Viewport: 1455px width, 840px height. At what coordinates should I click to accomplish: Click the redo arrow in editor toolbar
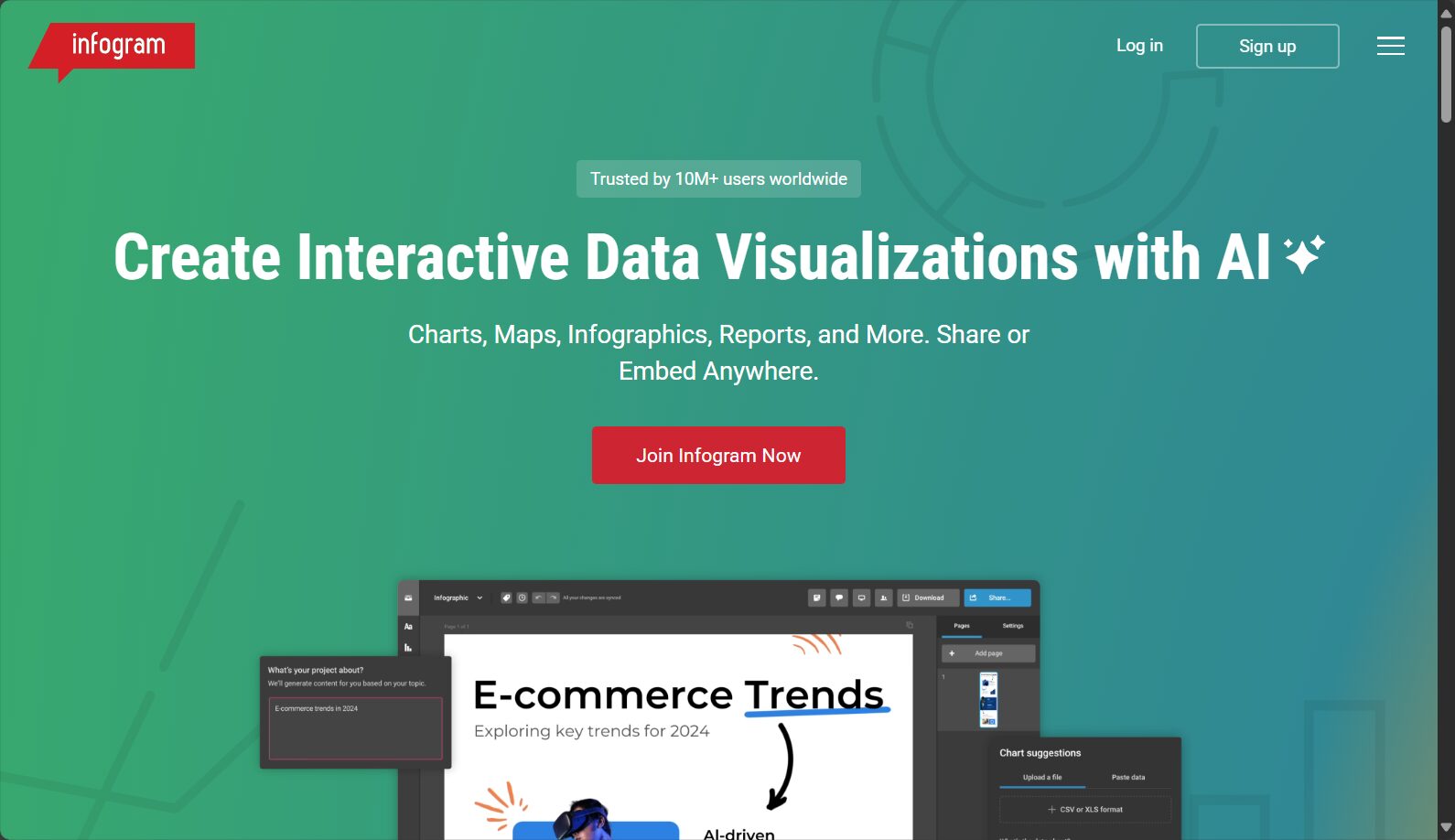[x=553, y=598]
